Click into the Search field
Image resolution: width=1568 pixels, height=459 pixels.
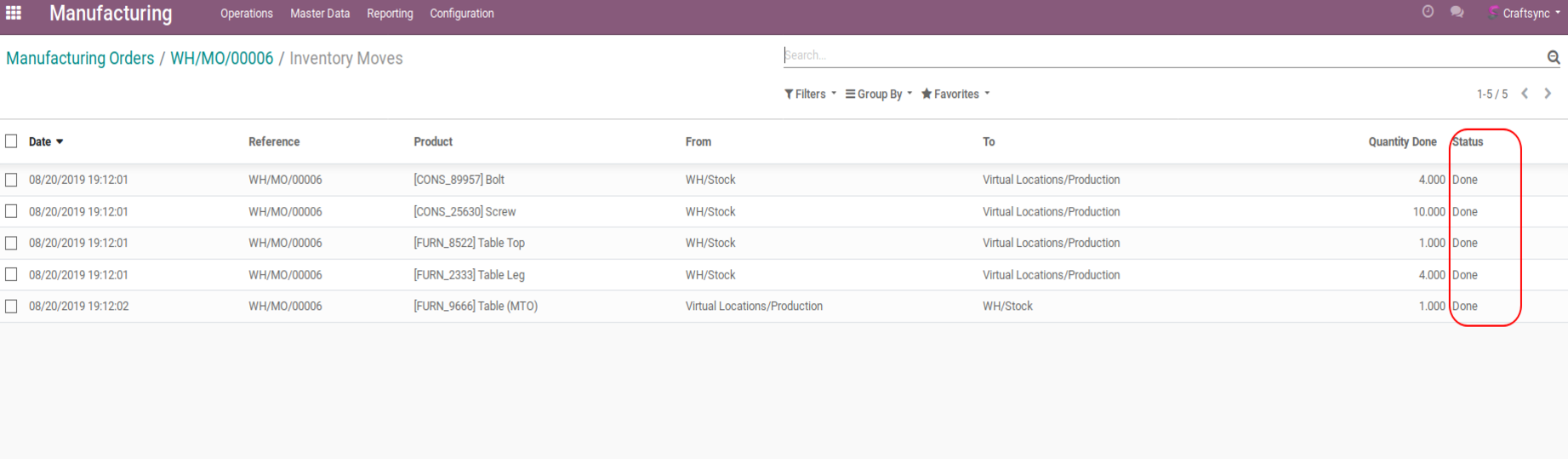coord(1161,55)
